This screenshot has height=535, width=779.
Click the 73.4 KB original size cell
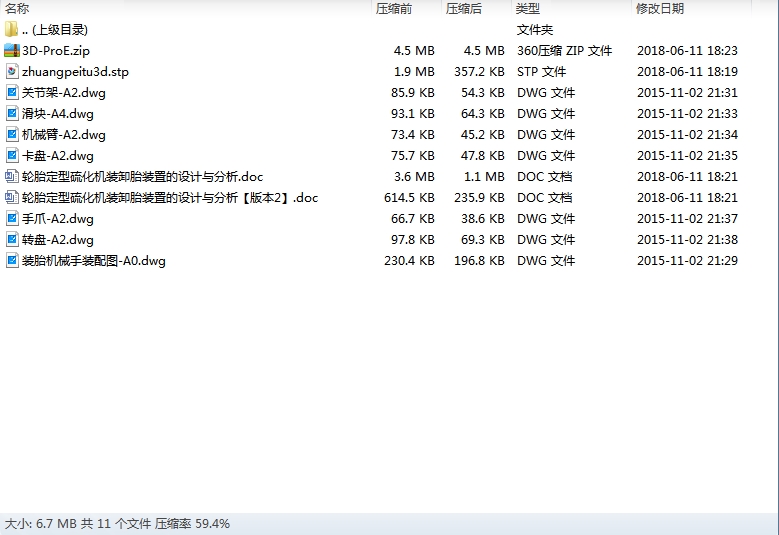(412, 135)
